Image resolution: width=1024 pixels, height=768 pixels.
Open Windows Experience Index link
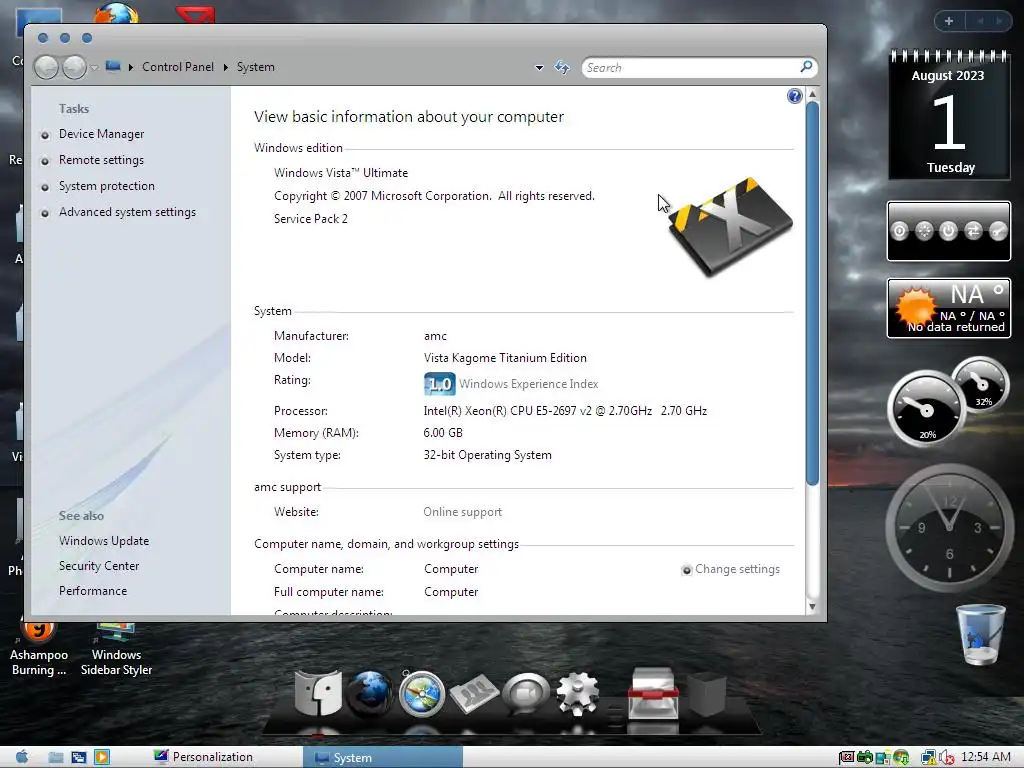pyautogui.click(x=528, y=384)
